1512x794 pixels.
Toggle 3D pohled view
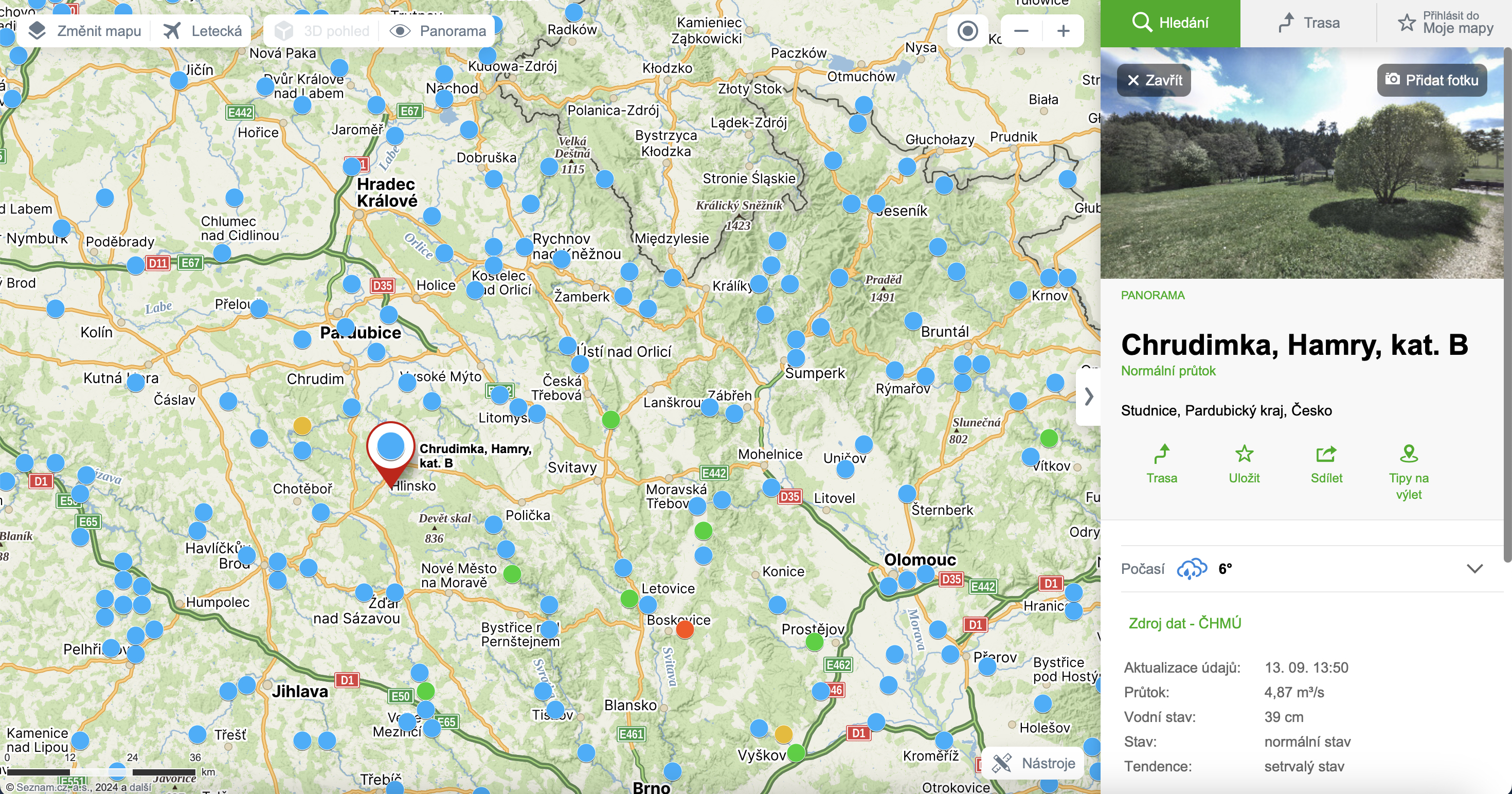[322, 31]
